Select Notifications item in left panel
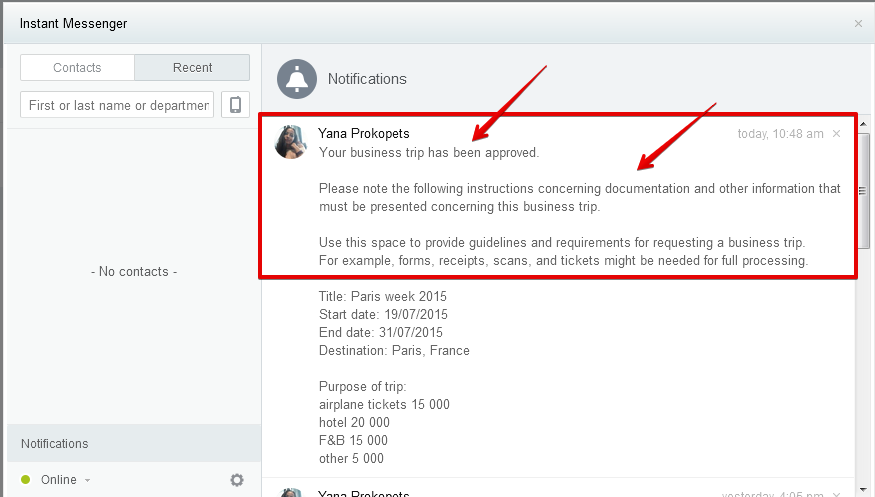The height and width of the screenshot is (497, 875). point(134,443)
